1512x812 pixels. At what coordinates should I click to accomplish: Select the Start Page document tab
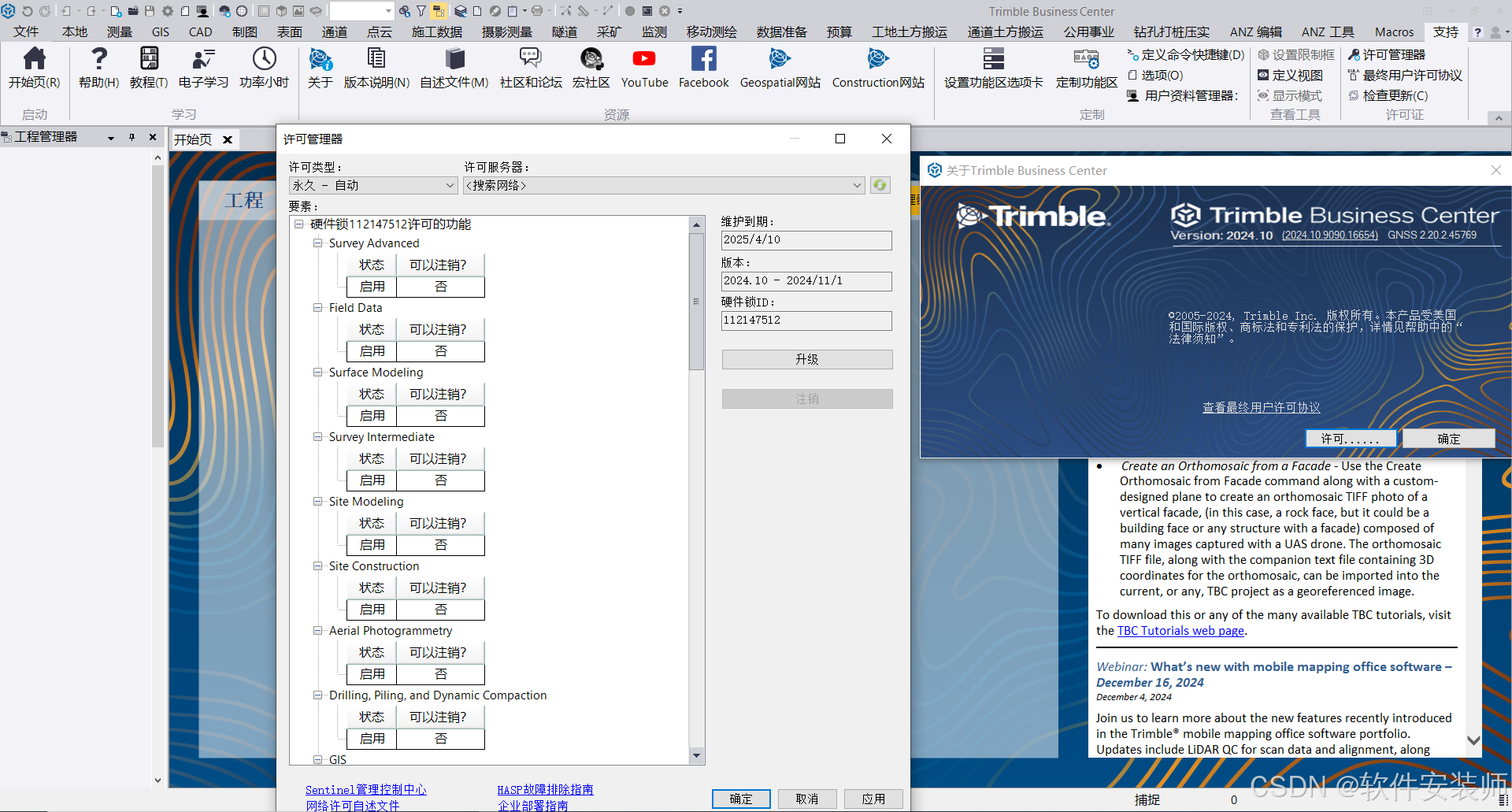193,139
